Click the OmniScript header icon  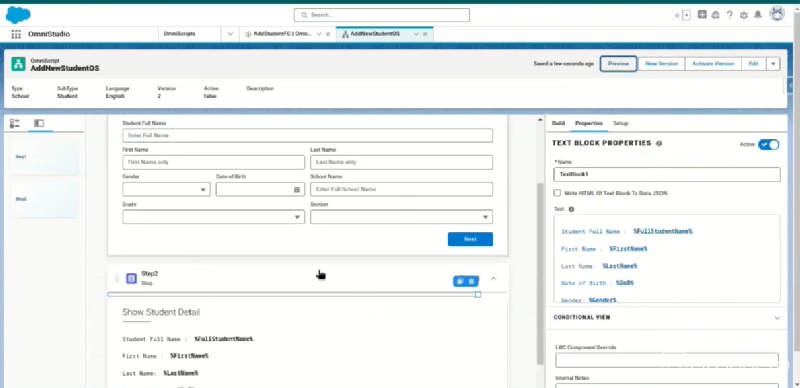click(18, 64)
